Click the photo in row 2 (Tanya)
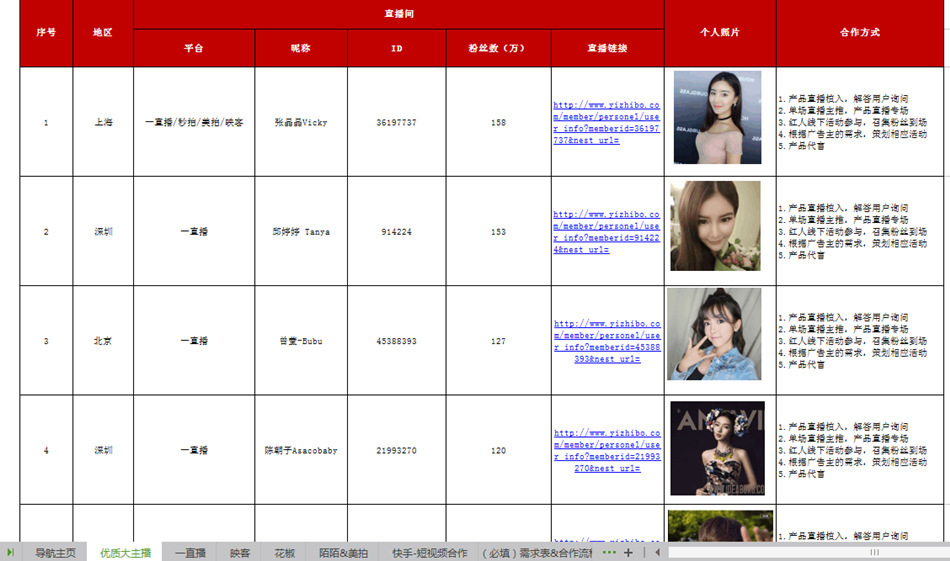The height and width of the screenshot is (561, 950). click(715, 225)
